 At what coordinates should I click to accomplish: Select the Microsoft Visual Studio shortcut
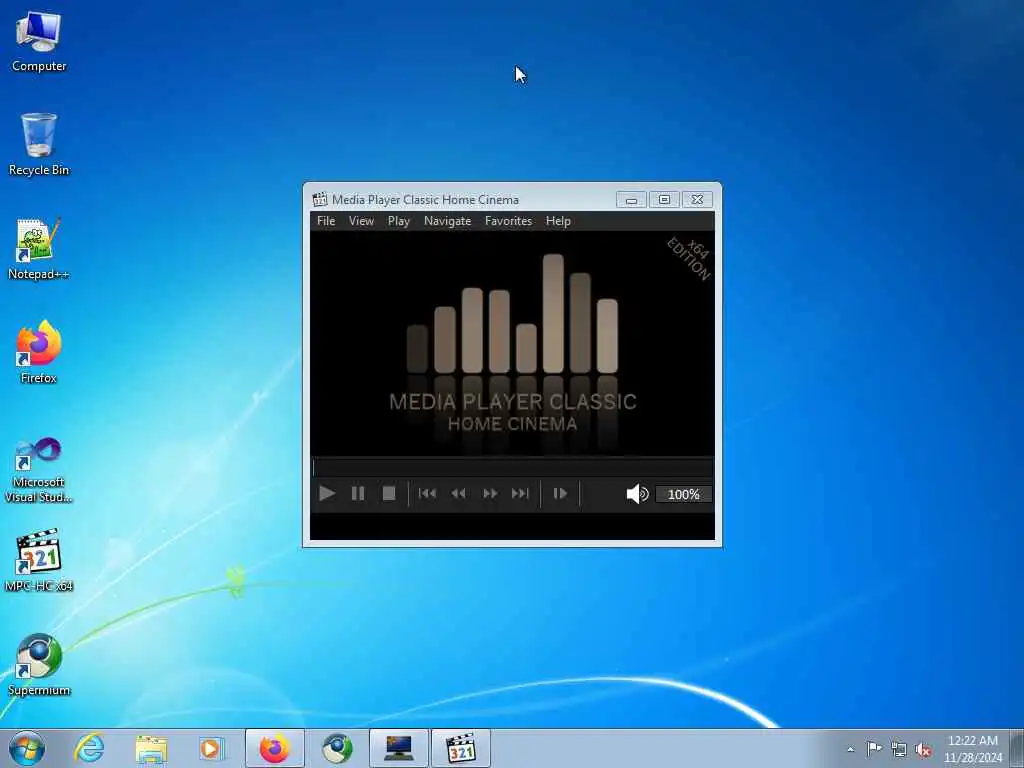39,470
